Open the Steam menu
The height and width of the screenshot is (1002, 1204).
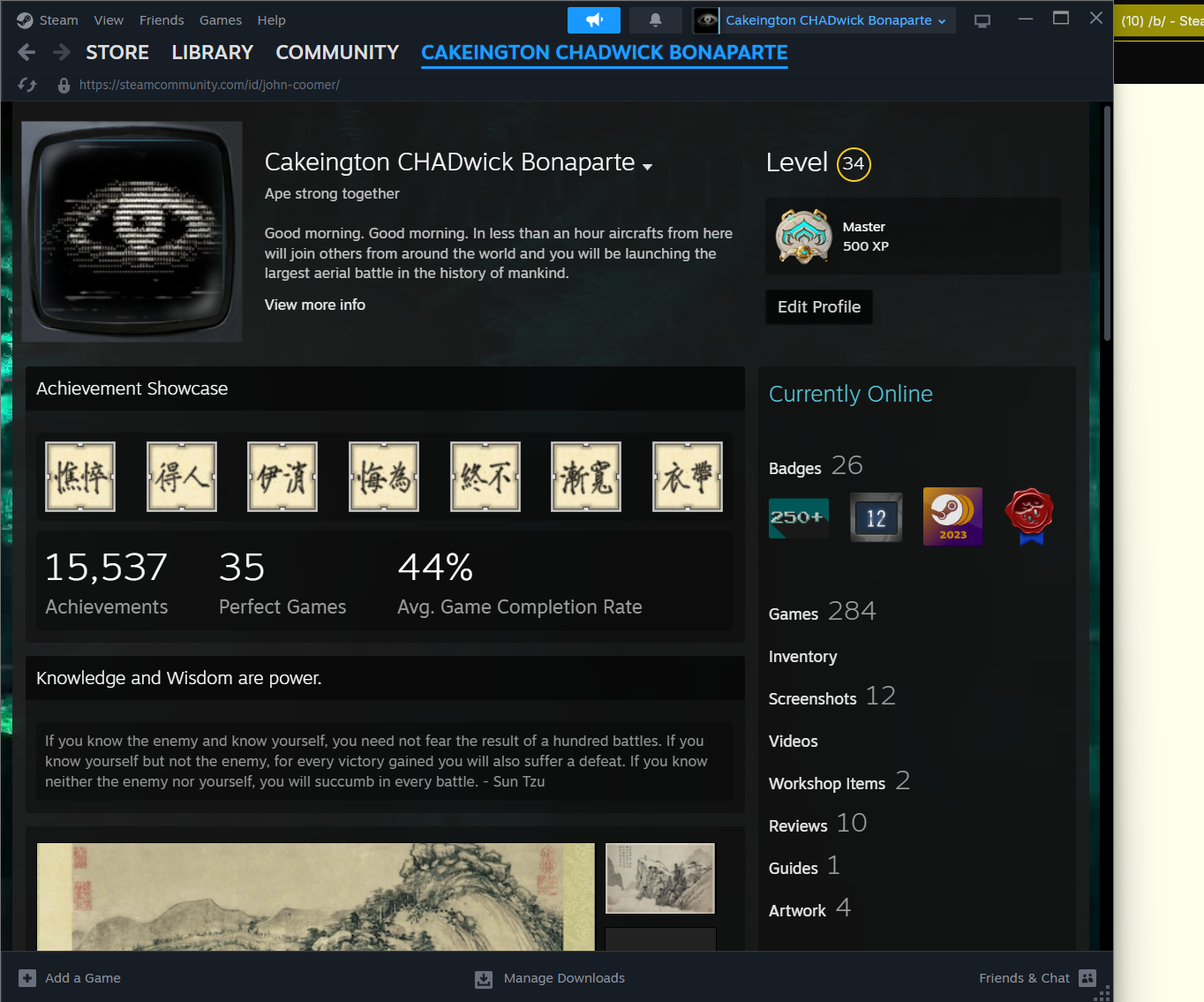58,20
